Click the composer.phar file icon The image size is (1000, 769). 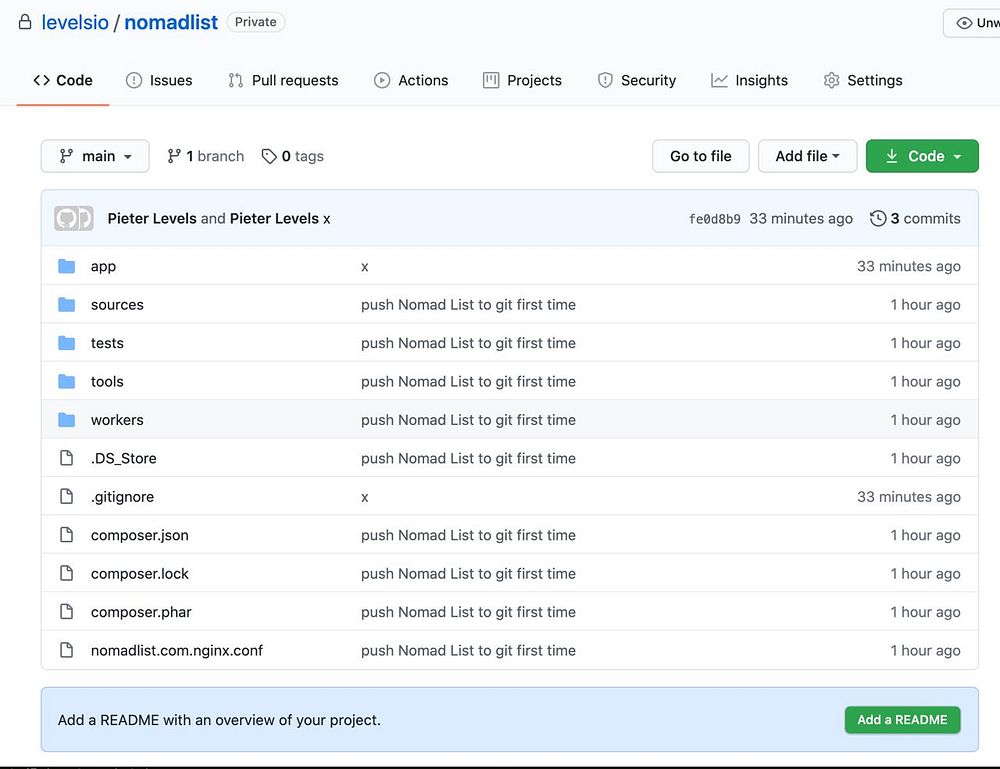[66, 612]
